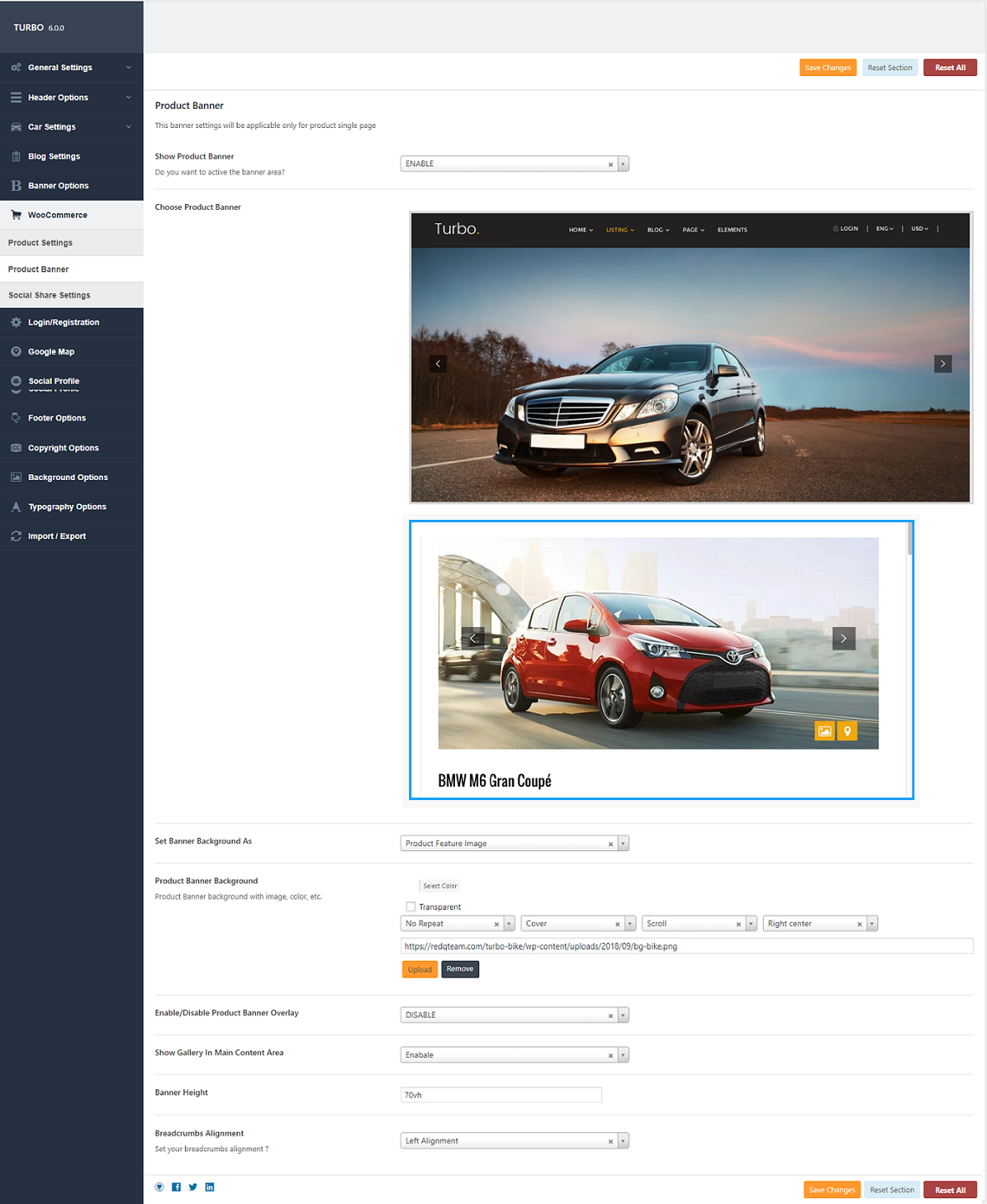Click the WooCommerce cart icon
Viewport: 987px width, 1204px height.
(16, 215)
